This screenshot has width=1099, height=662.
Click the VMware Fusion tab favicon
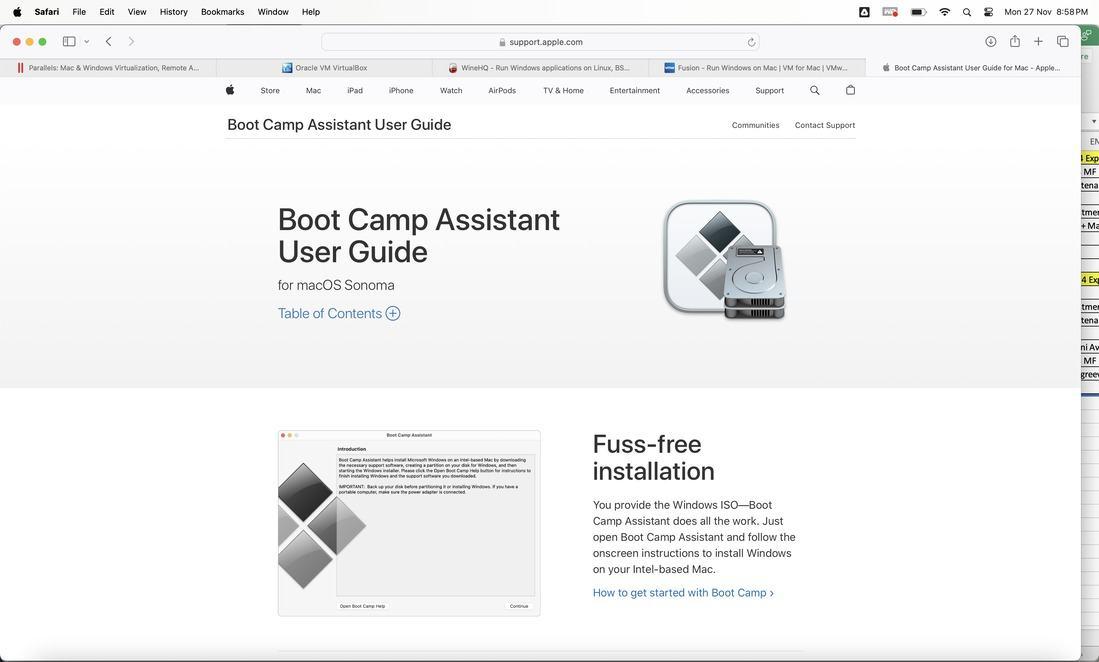tap(669, 68)
